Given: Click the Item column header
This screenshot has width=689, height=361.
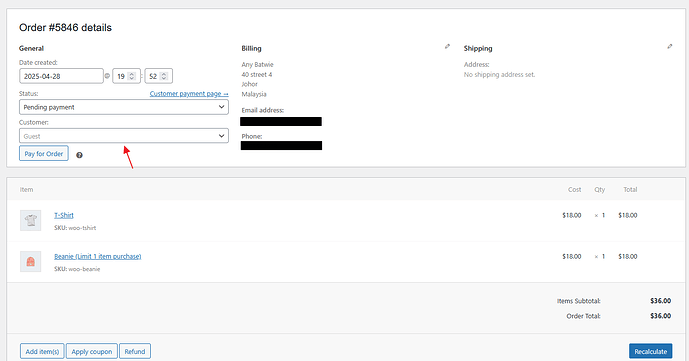Looking at the screenshot, I should click(x=26, y=190).
